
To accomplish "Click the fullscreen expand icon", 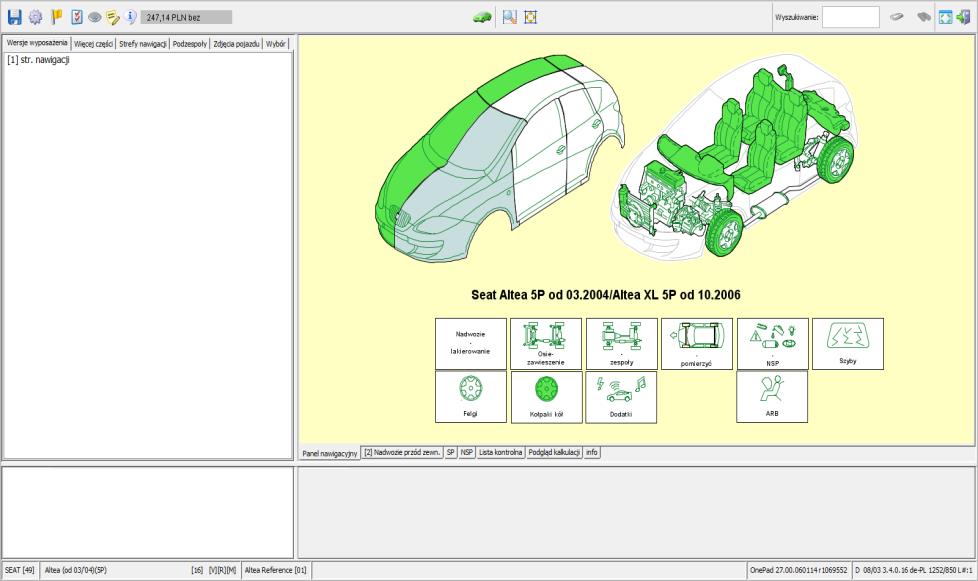I will [x=946, y=17].
